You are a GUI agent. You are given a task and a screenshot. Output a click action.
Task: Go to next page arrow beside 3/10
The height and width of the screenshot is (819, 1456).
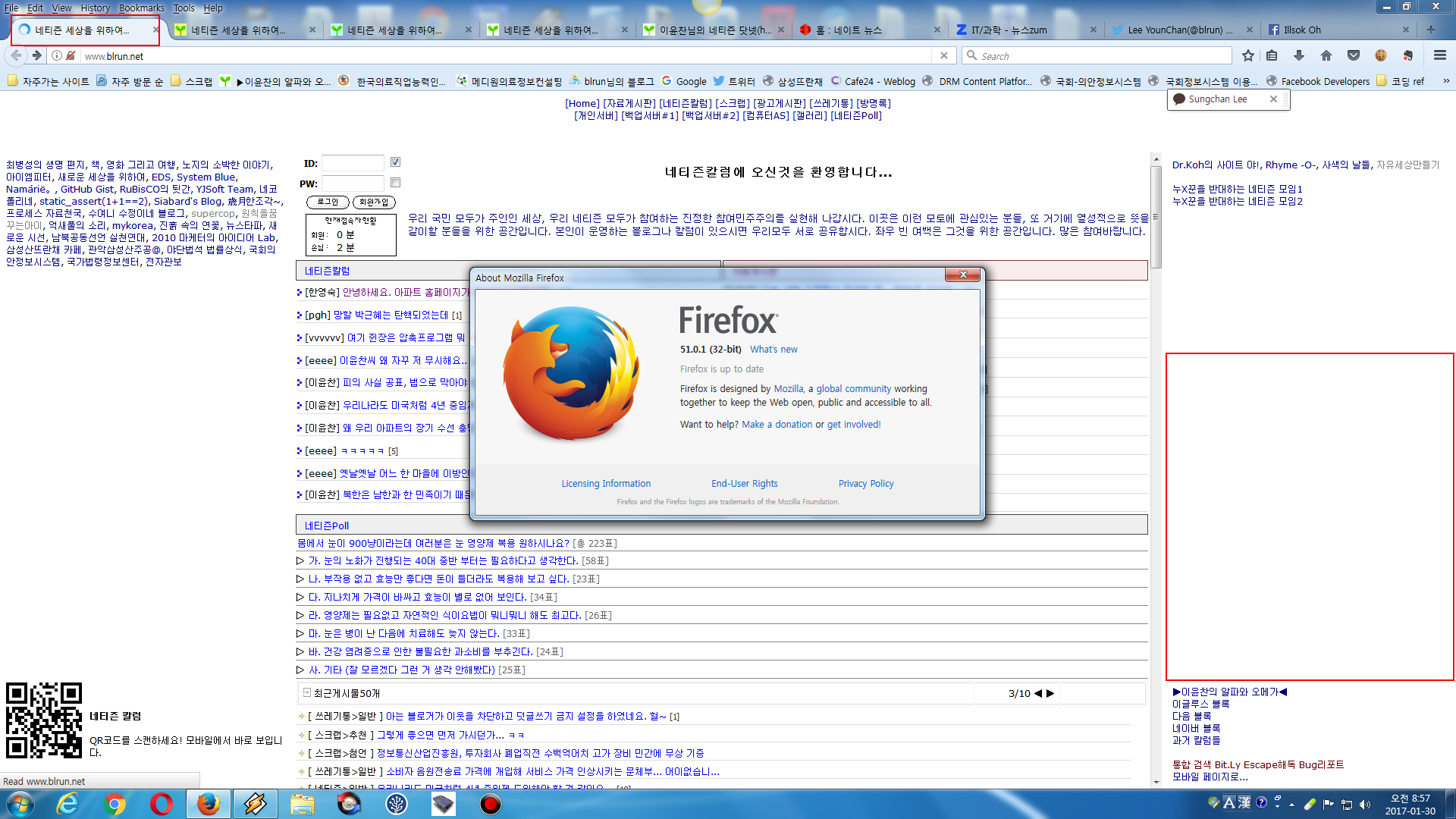1050,693
